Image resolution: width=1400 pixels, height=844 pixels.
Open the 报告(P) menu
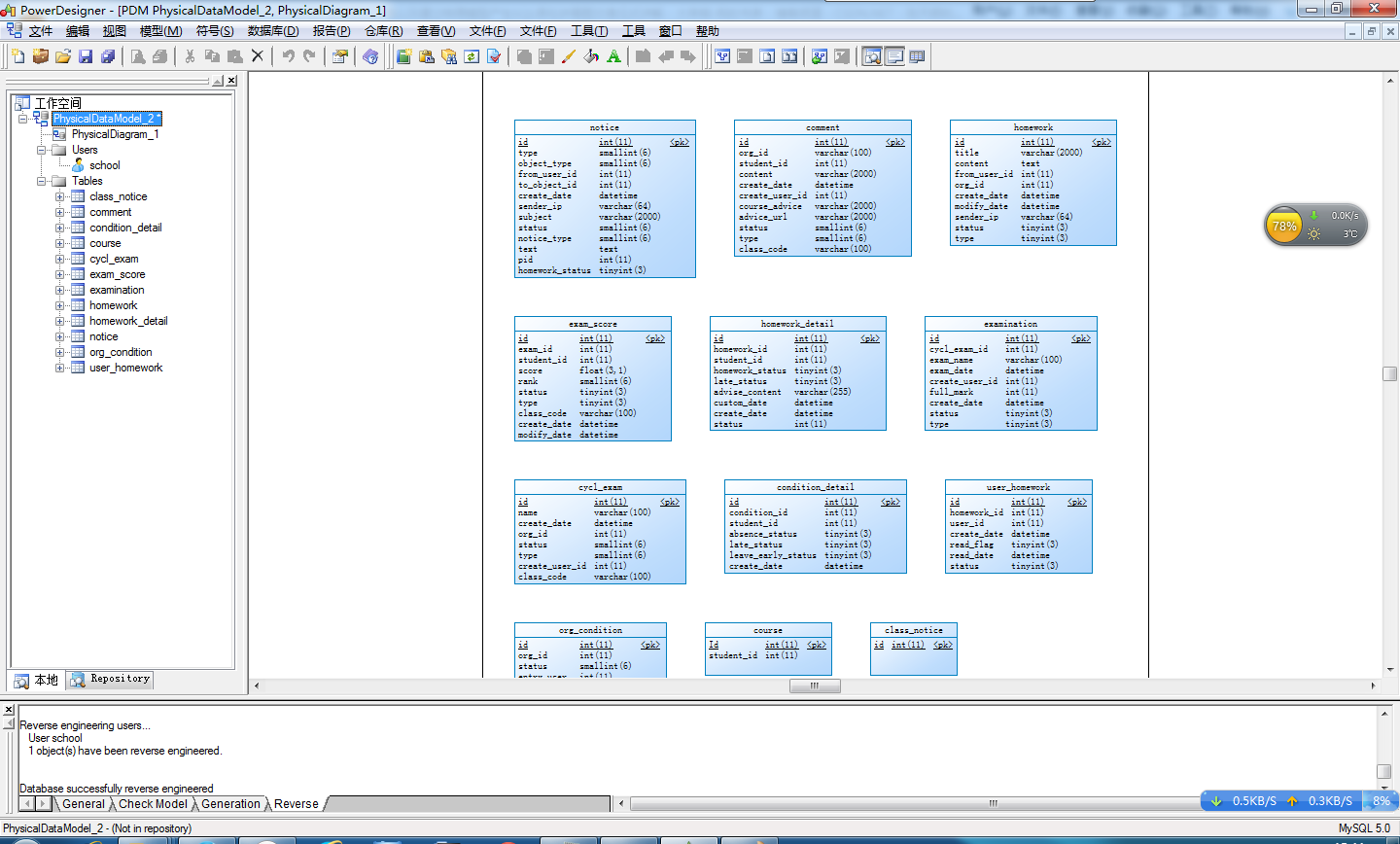(332, 31)
